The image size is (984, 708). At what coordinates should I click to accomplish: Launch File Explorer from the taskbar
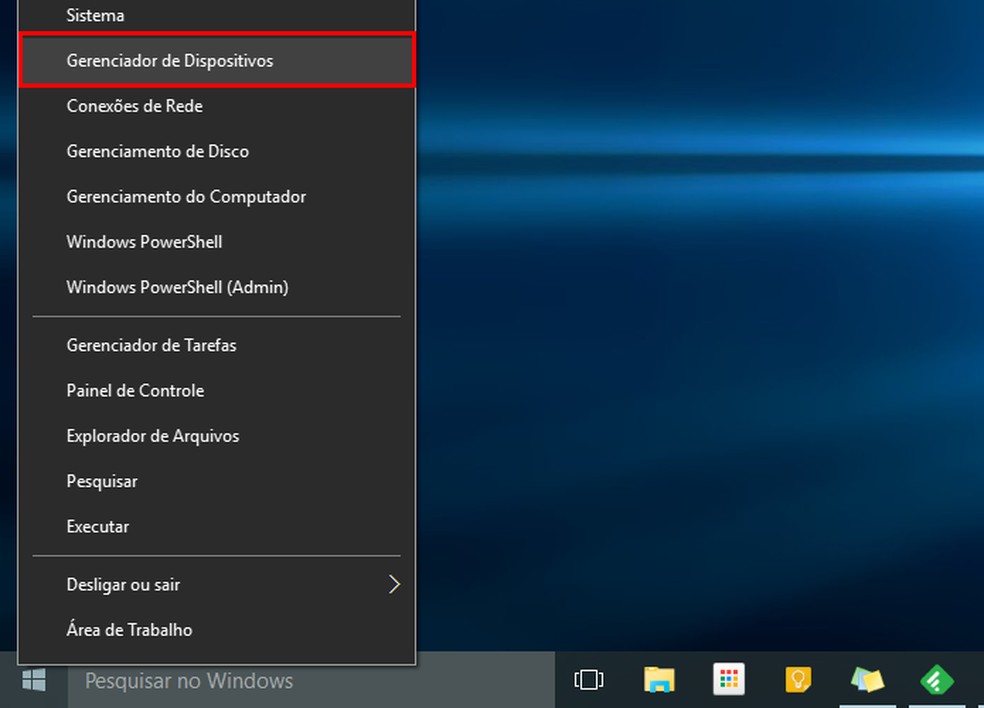pyautogui.click(x=659, y=680)
